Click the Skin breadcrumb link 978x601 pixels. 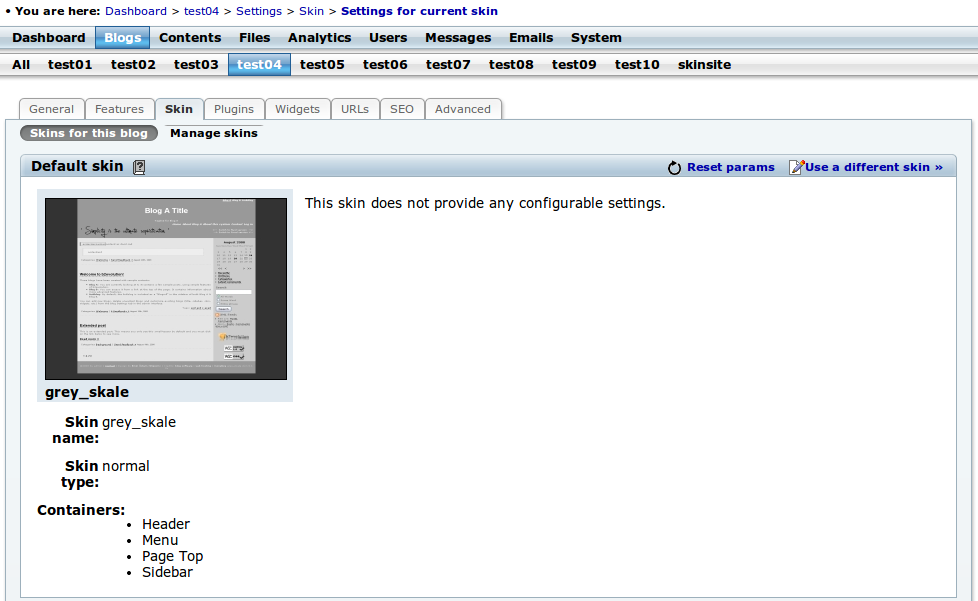point(311,11)
